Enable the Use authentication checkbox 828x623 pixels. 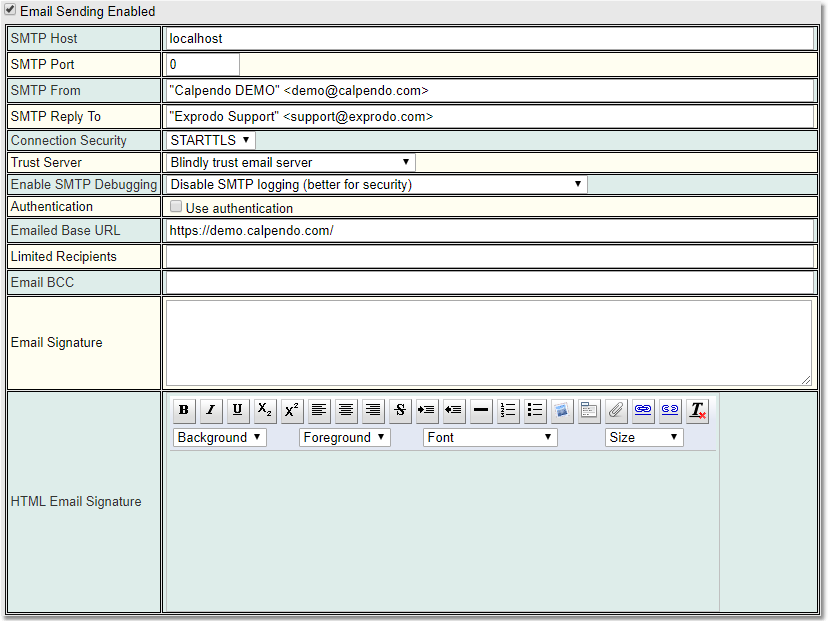[176, 207]
